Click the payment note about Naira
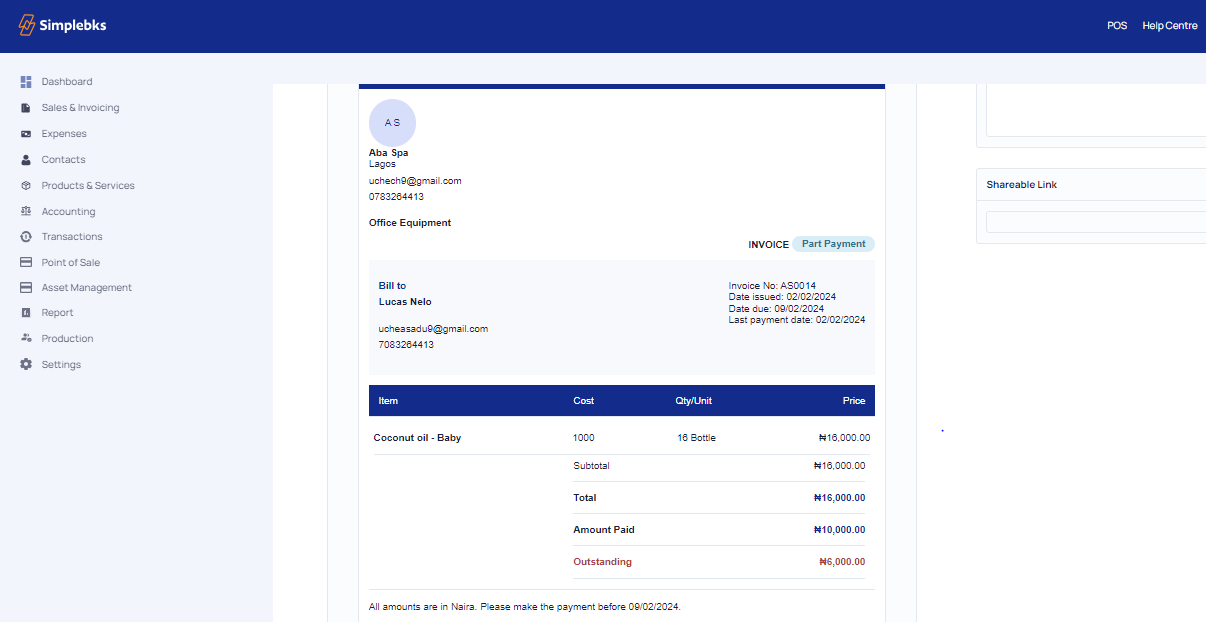 click(524, 607)
